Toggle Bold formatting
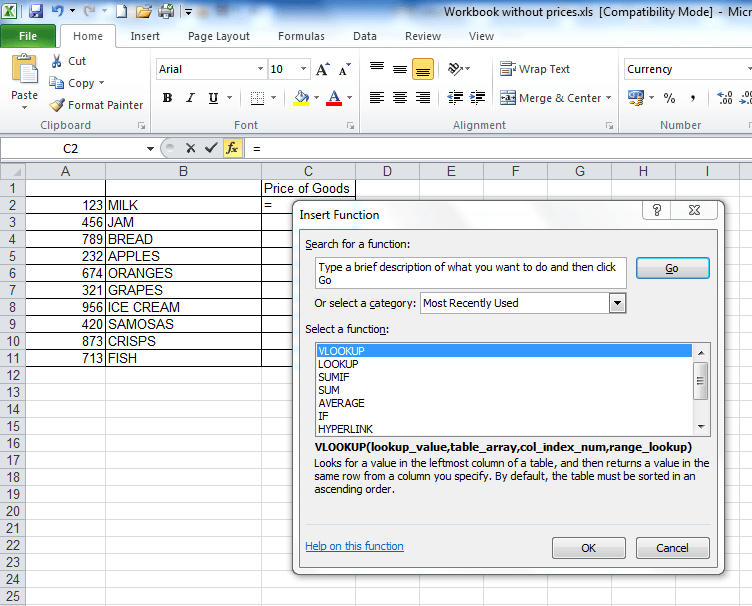 point(167,98)
